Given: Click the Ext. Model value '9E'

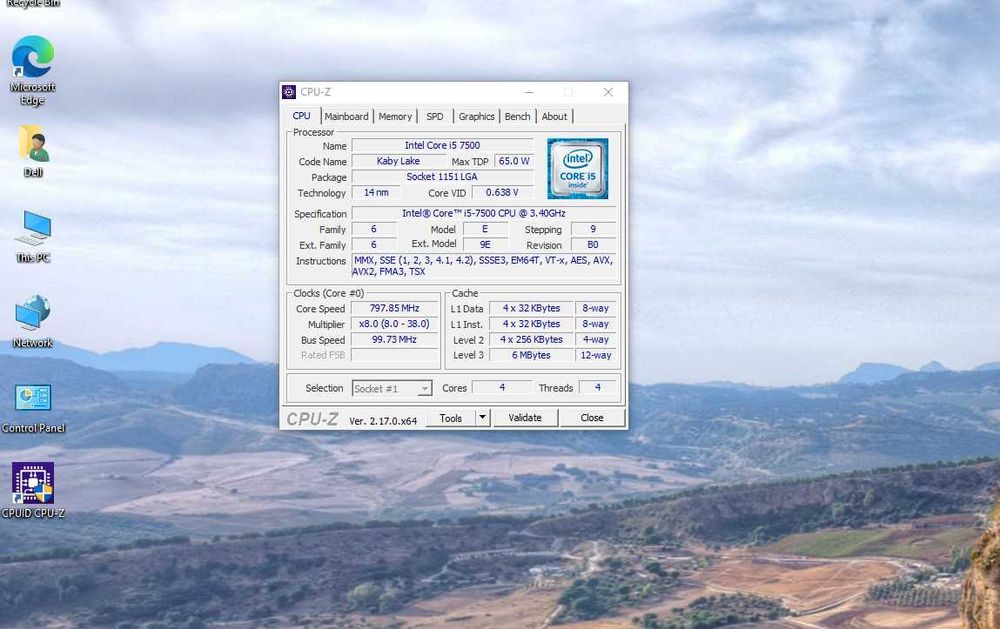Looking at the screenshot, I should pos(485,244).
